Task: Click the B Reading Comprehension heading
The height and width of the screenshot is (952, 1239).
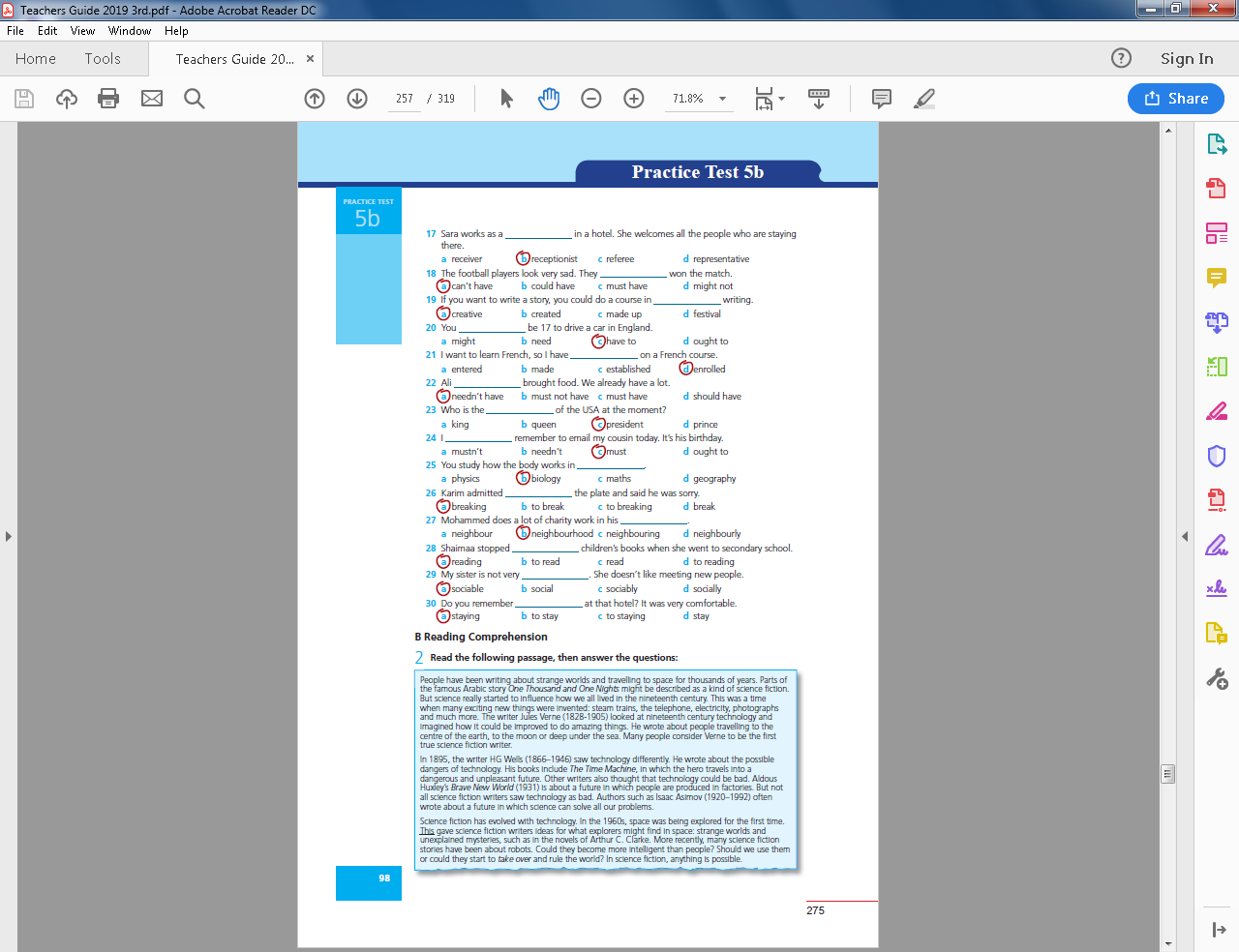Action: (481, 637)
